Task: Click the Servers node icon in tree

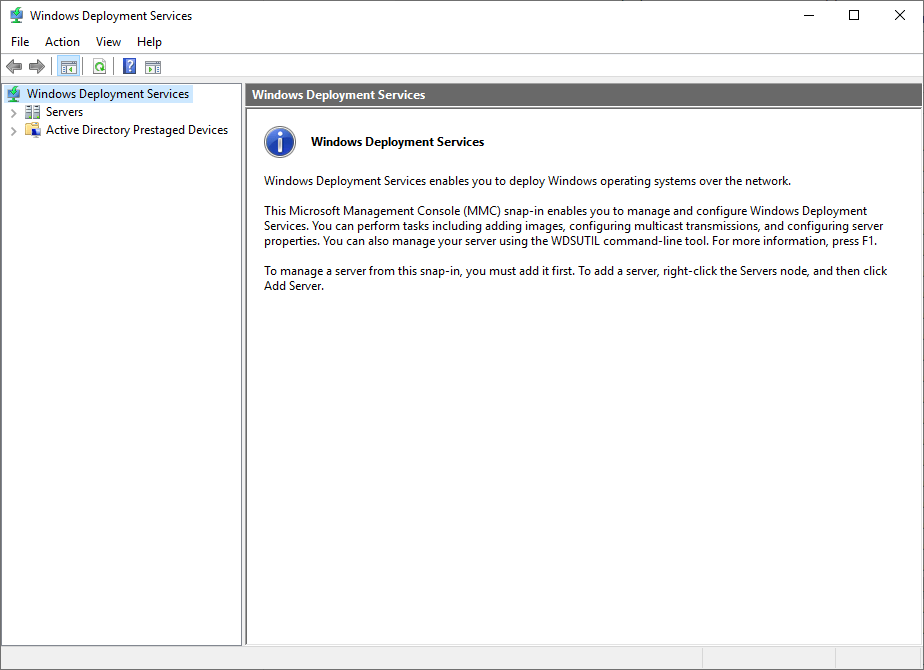Action: coord(33,112)
